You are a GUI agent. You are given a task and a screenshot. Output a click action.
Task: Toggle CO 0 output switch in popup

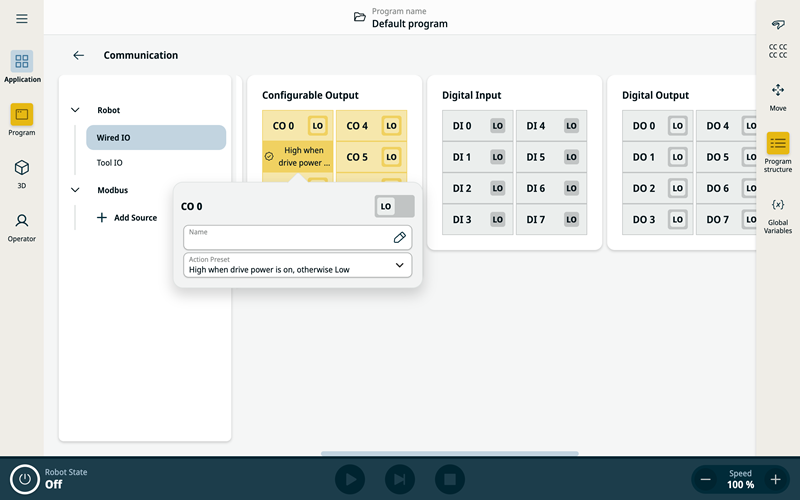pyautogui.click(x=393, y=206)
